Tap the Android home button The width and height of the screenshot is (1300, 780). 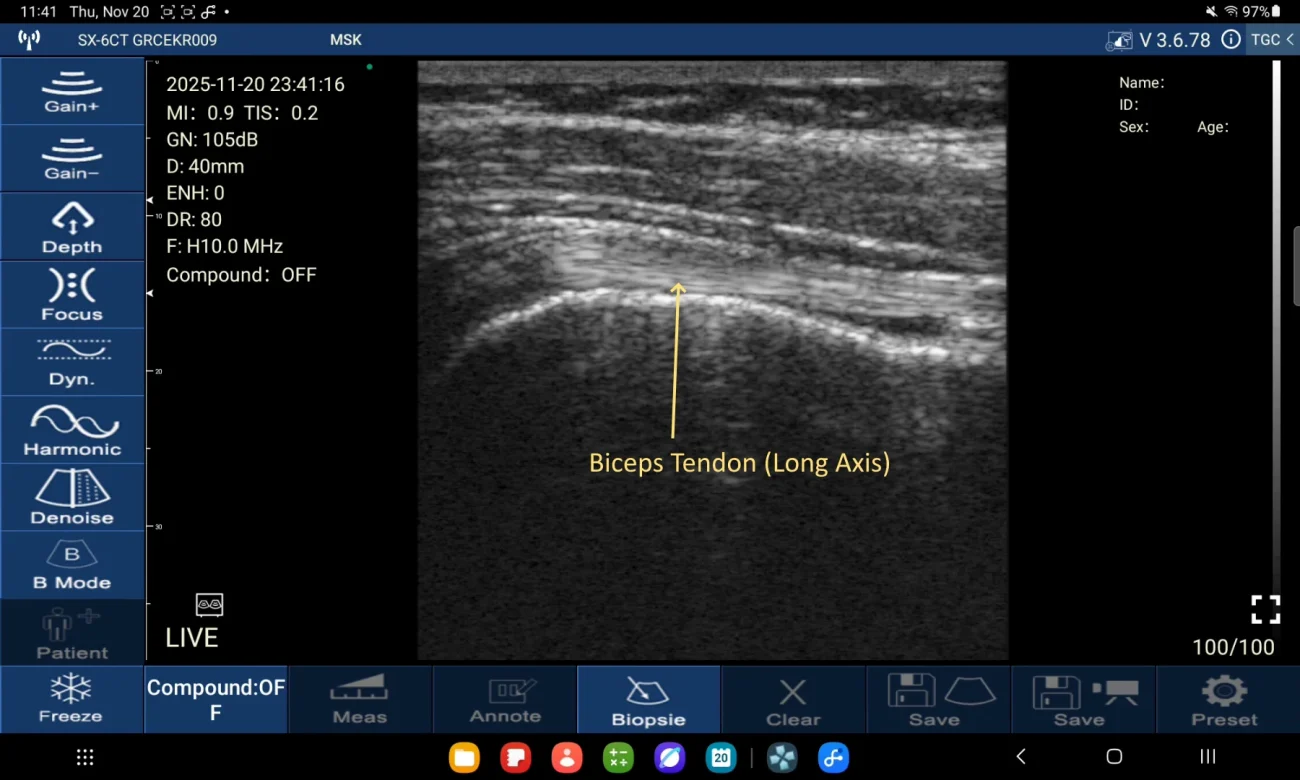(x=1114, y=757)
